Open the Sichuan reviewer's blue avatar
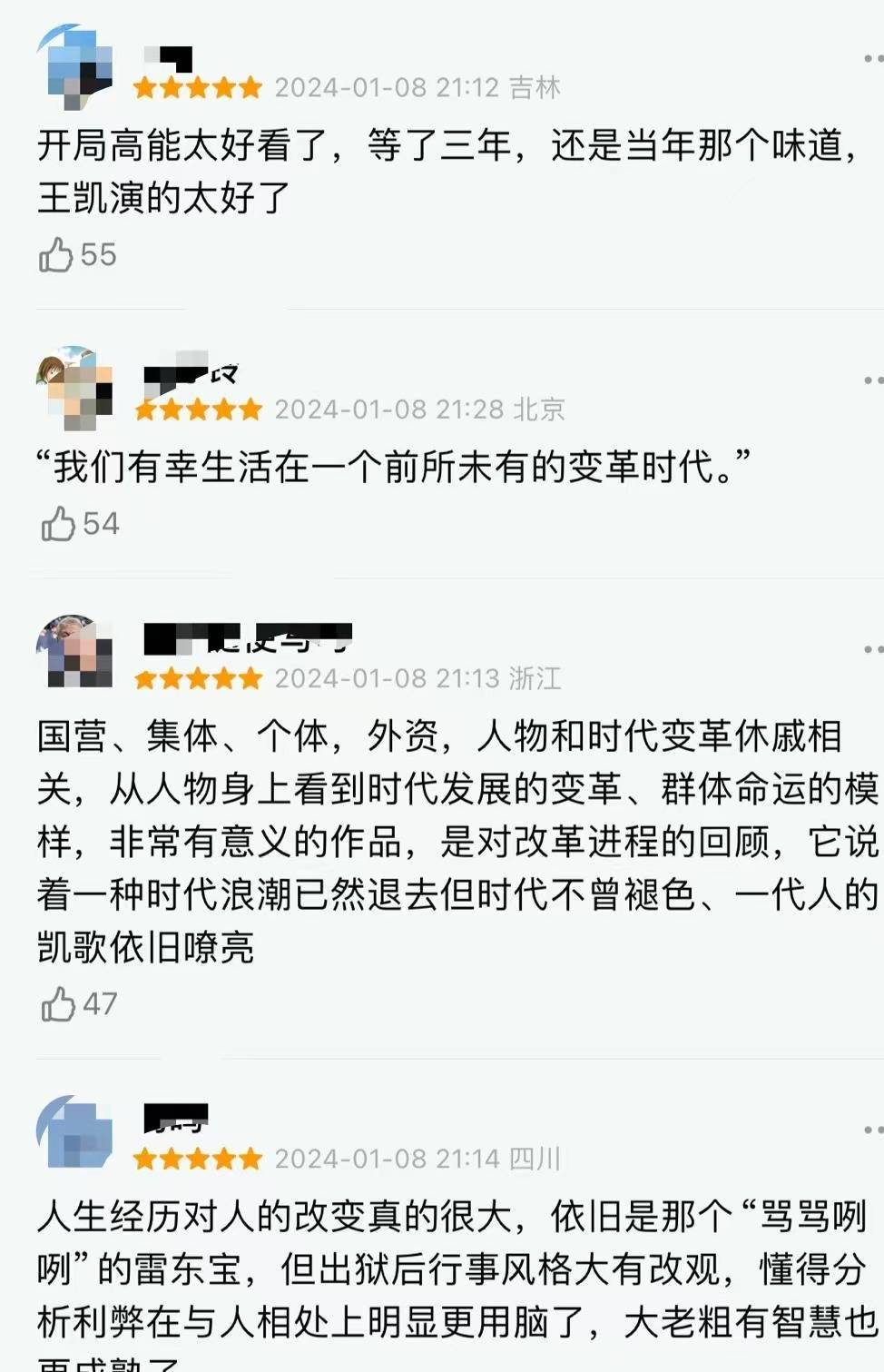This screenshot has height=1372, width=884. tap(74, 1132)
